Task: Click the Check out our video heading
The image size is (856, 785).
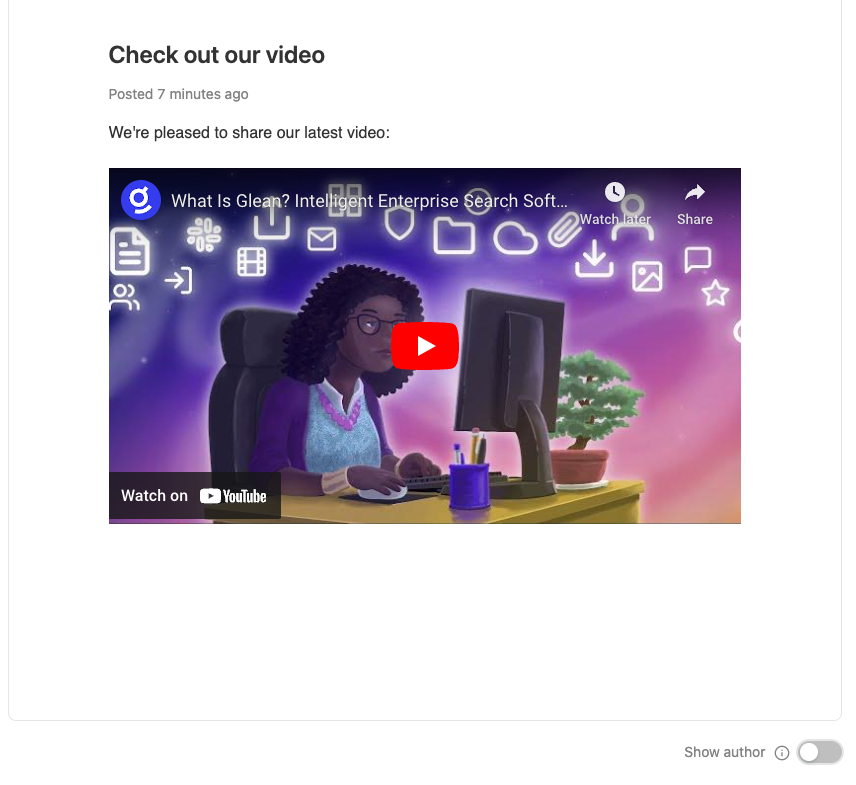Action: click(x=217, y=55)
